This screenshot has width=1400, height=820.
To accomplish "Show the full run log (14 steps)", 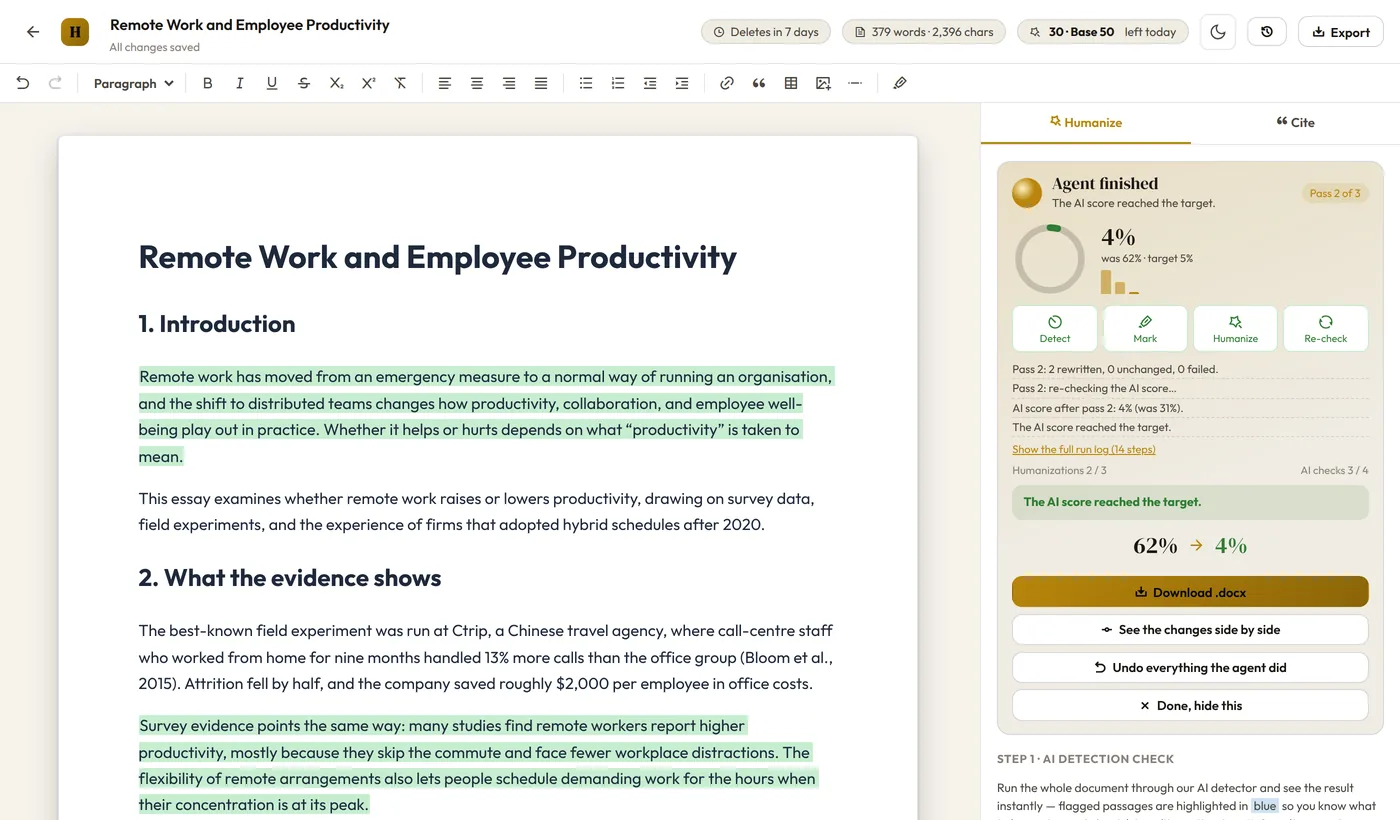I will (x=1083, y=450).
